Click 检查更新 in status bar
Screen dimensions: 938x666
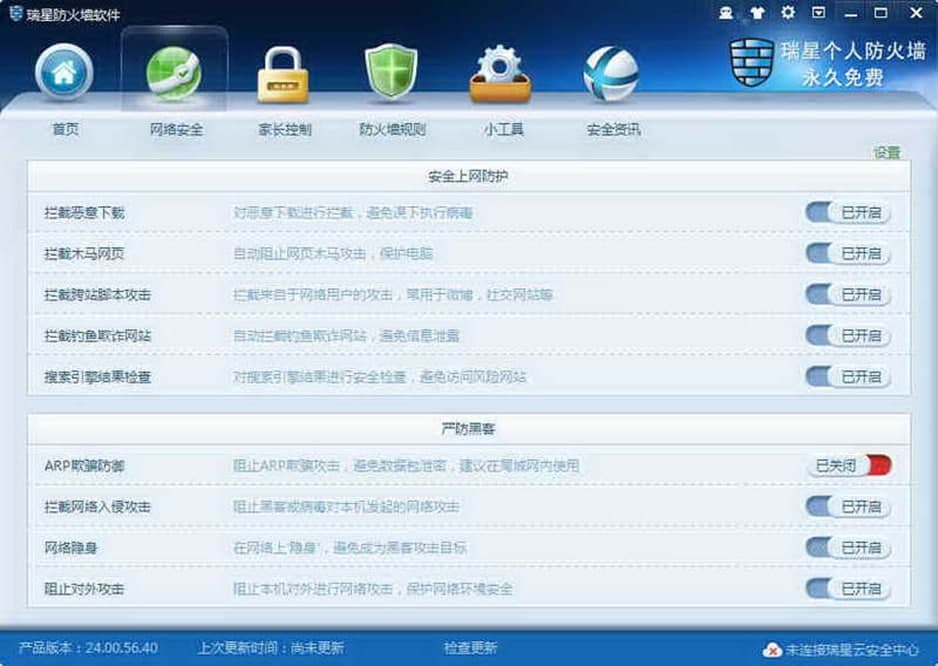point(470,648)
